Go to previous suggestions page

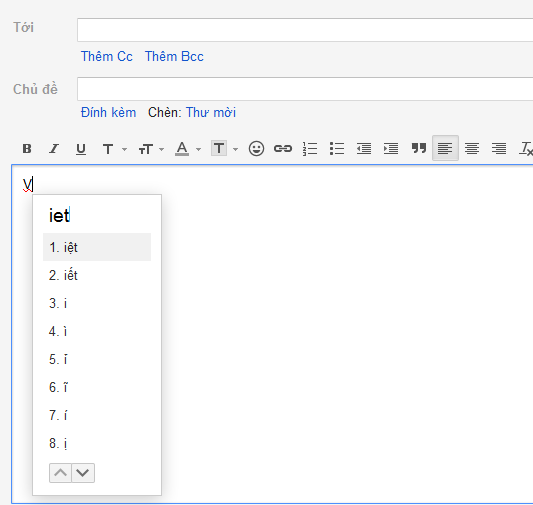pyautogui.click(x=60, y=473)
